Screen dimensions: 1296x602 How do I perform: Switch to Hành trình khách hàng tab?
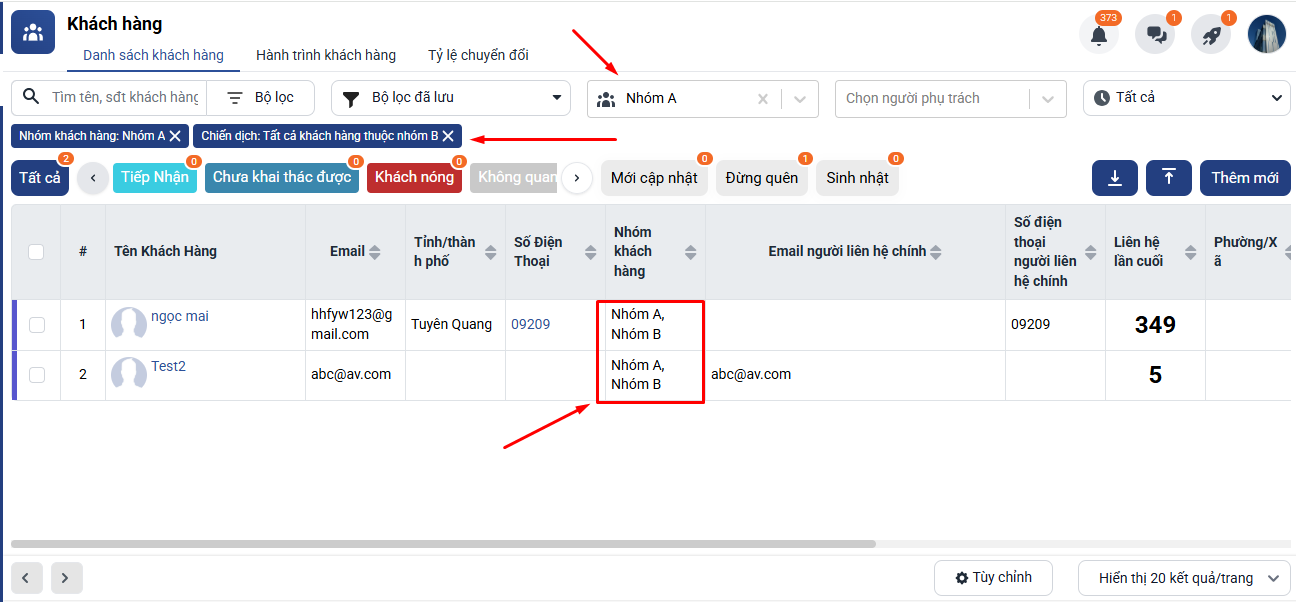(326, 55)
